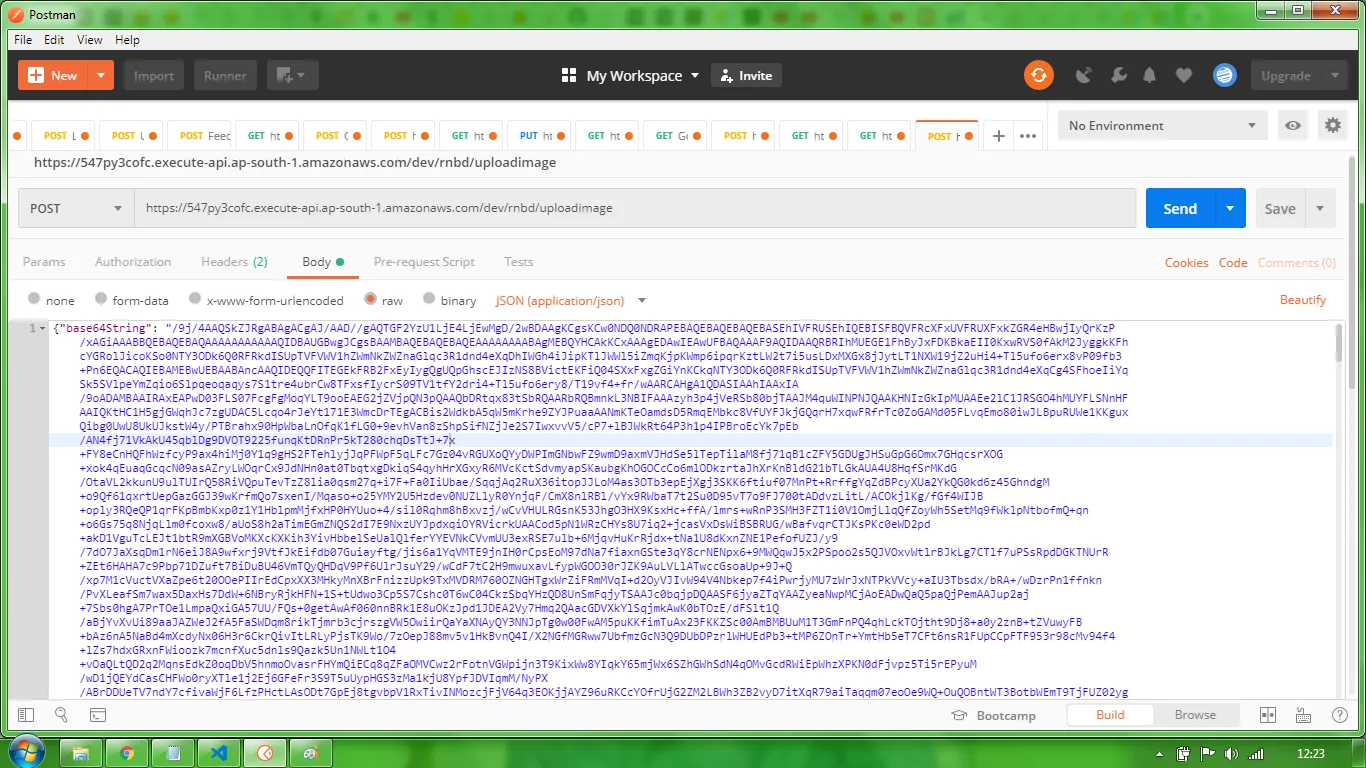Click the new window icon in the toolbar
The height and width of the screenshot is (768, 1366).
tap(285, 75)
